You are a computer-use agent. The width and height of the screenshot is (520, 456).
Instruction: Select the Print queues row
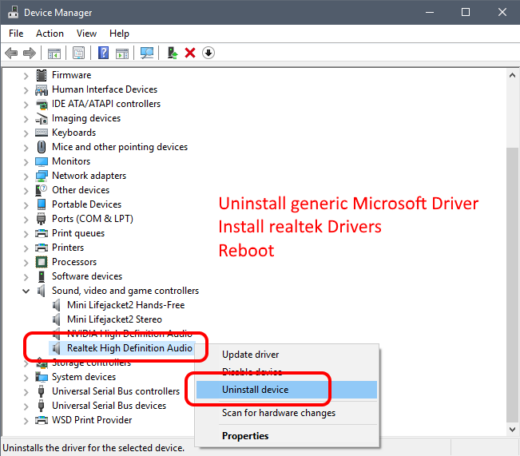[x=78, y=233]
